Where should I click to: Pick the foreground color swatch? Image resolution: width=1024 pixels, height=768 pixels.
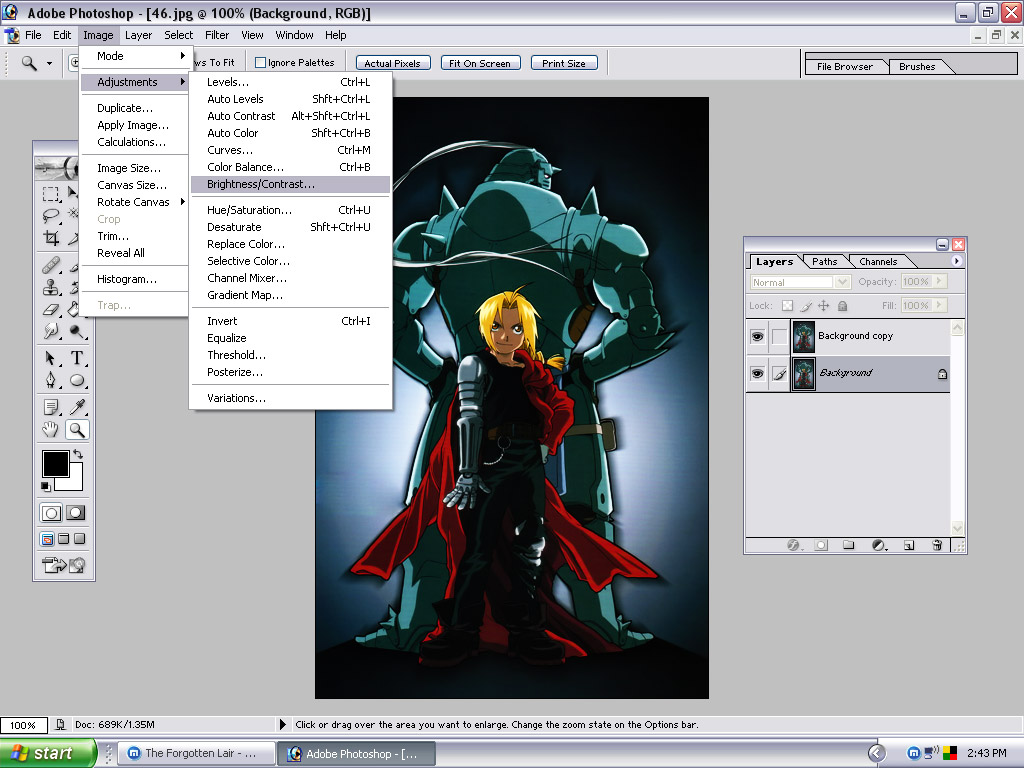(55, 463)
